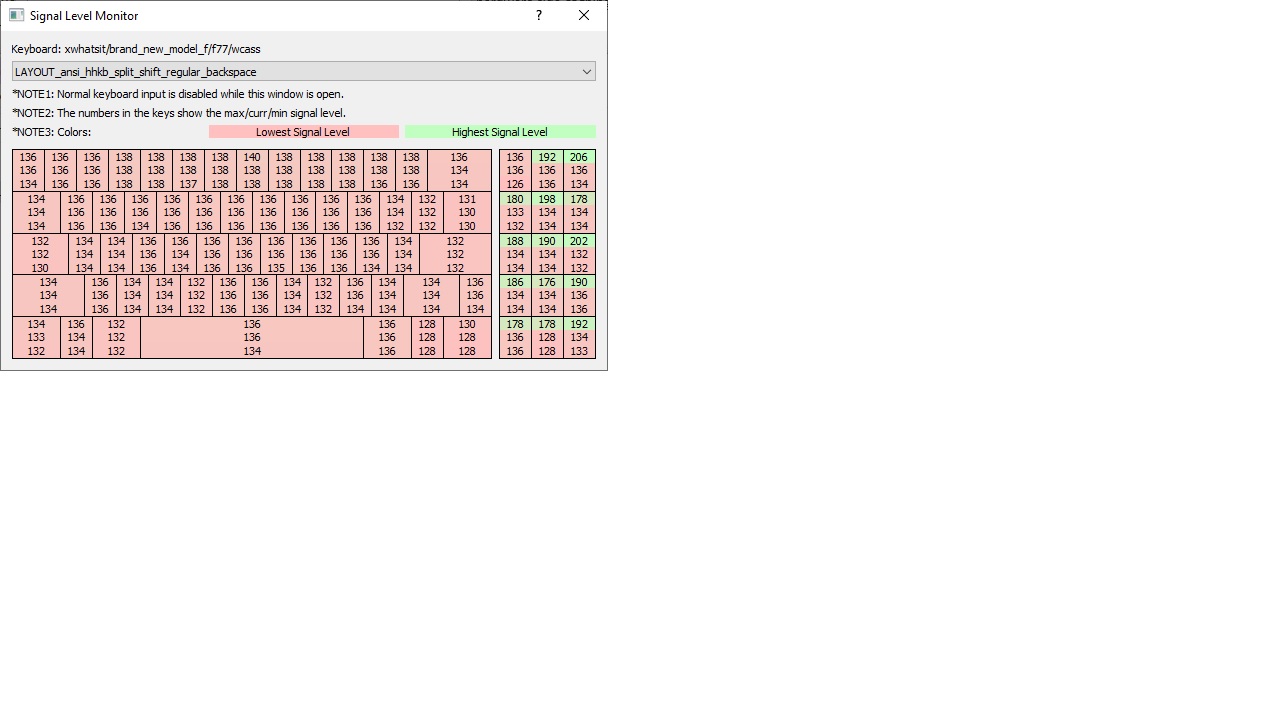Click the key reading 180 133 132
Image resolution: width=1280 pixels, height=720 pixels.
[515, 212]
